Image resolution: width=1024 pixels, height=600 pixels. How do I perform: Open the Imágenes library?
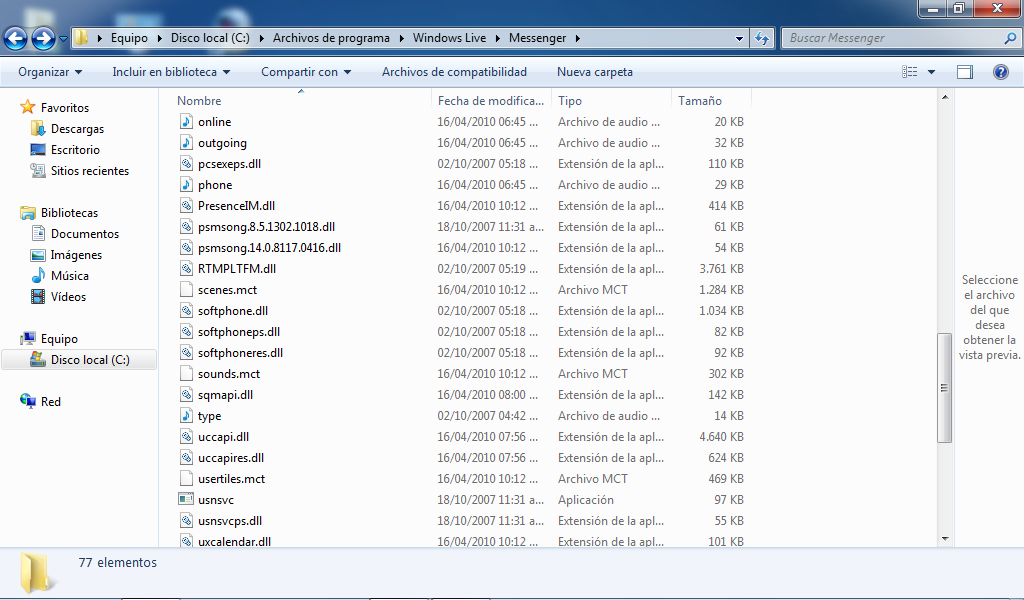click(76, 255)
